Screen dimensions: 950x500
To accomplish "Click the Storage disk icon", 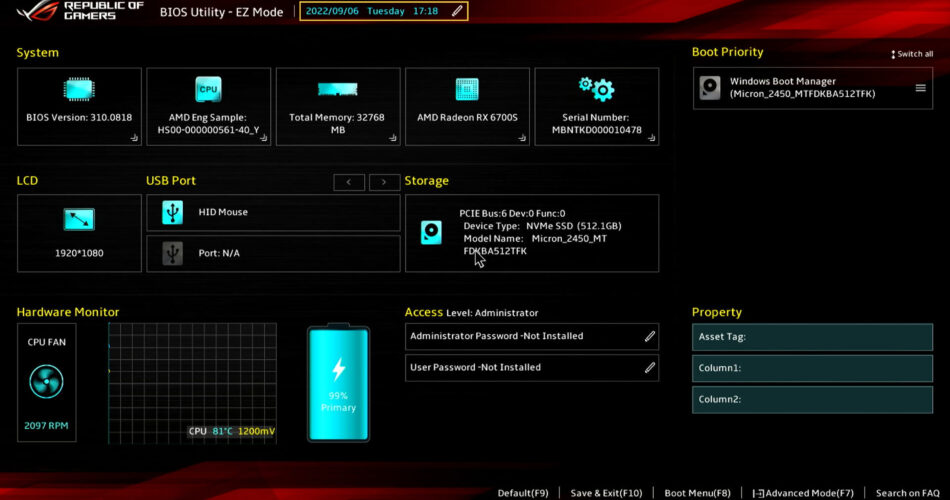I will coord(431,233).
